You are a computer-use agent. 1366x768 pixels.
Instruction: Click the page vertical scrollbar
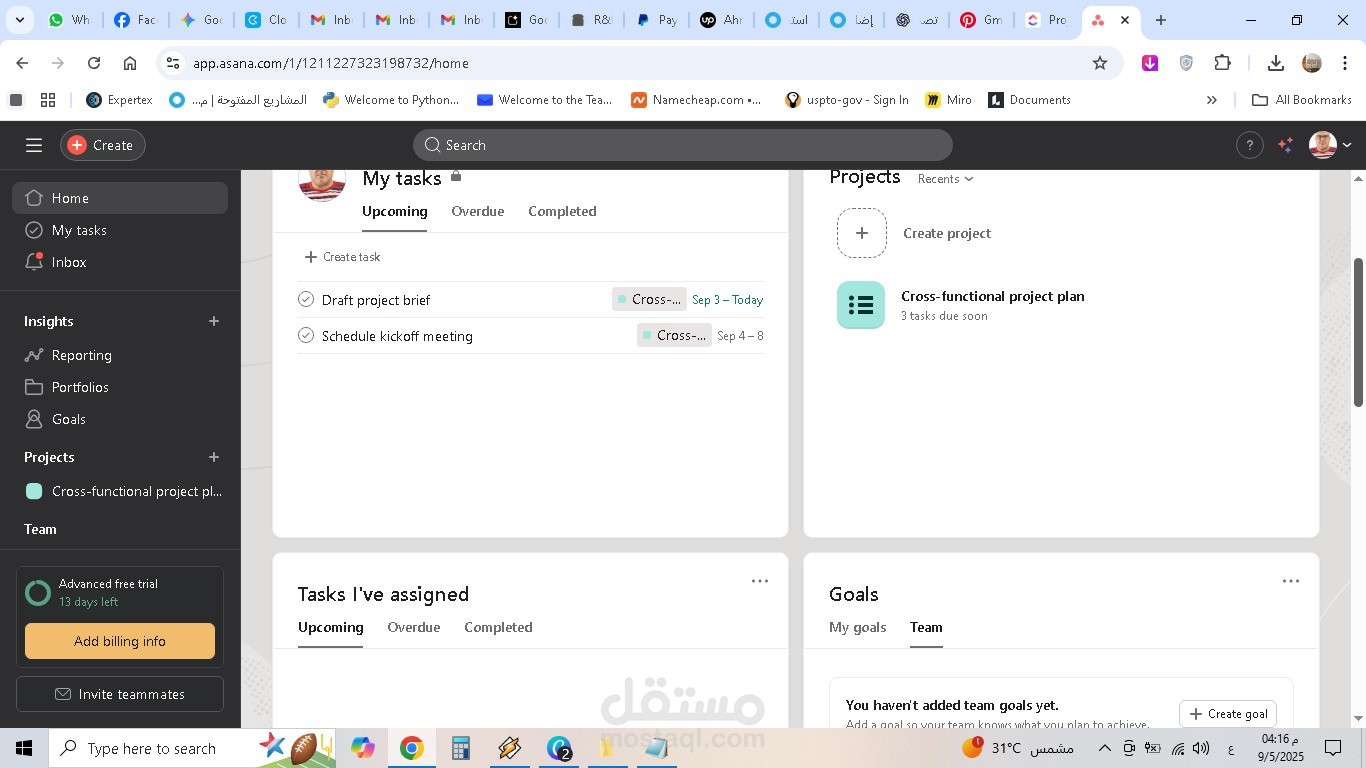pos(1358,332)
